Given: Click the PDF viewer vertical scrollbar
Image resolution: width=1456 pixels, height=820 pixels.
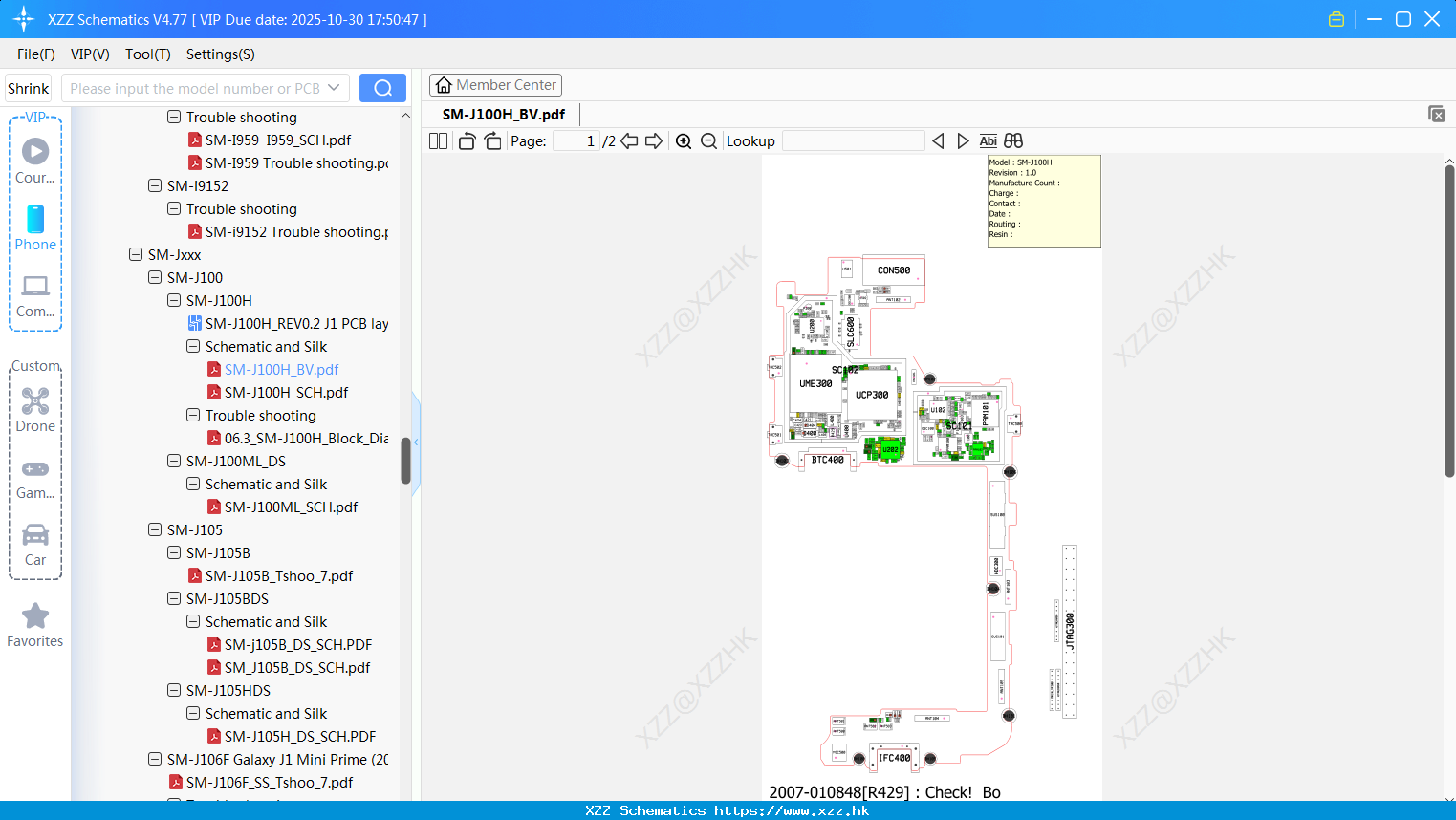Looking at the screenshot, I should pyautogui.click(x=1449, y=320).
